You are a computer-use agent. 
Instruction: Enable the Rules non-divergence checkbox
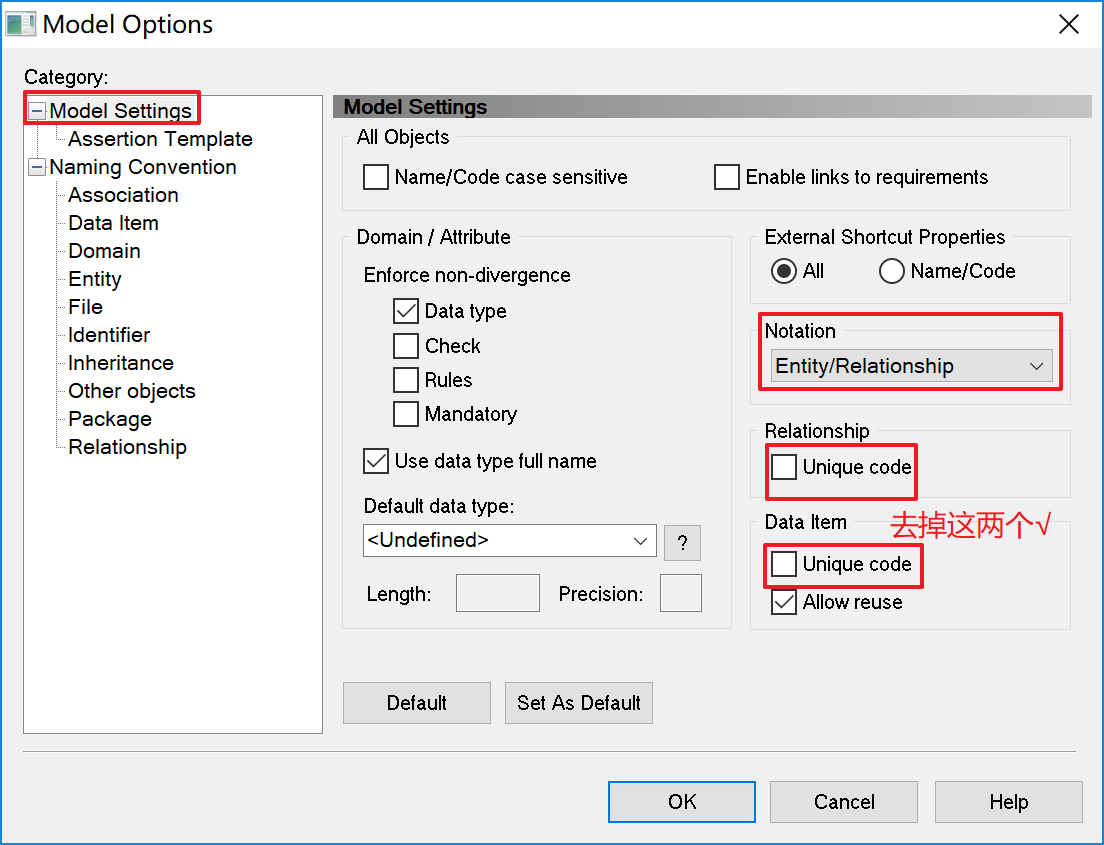coord(406,380)
